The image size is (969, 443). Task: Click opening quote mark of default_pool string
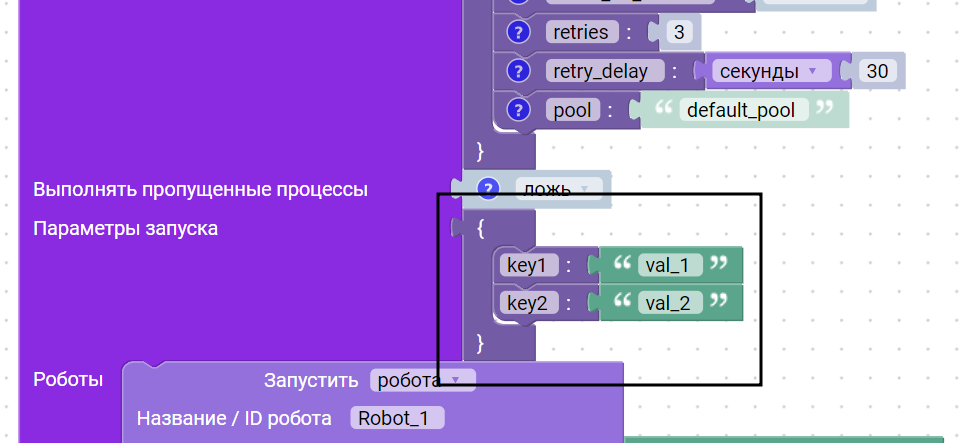[x=661, y=109]
